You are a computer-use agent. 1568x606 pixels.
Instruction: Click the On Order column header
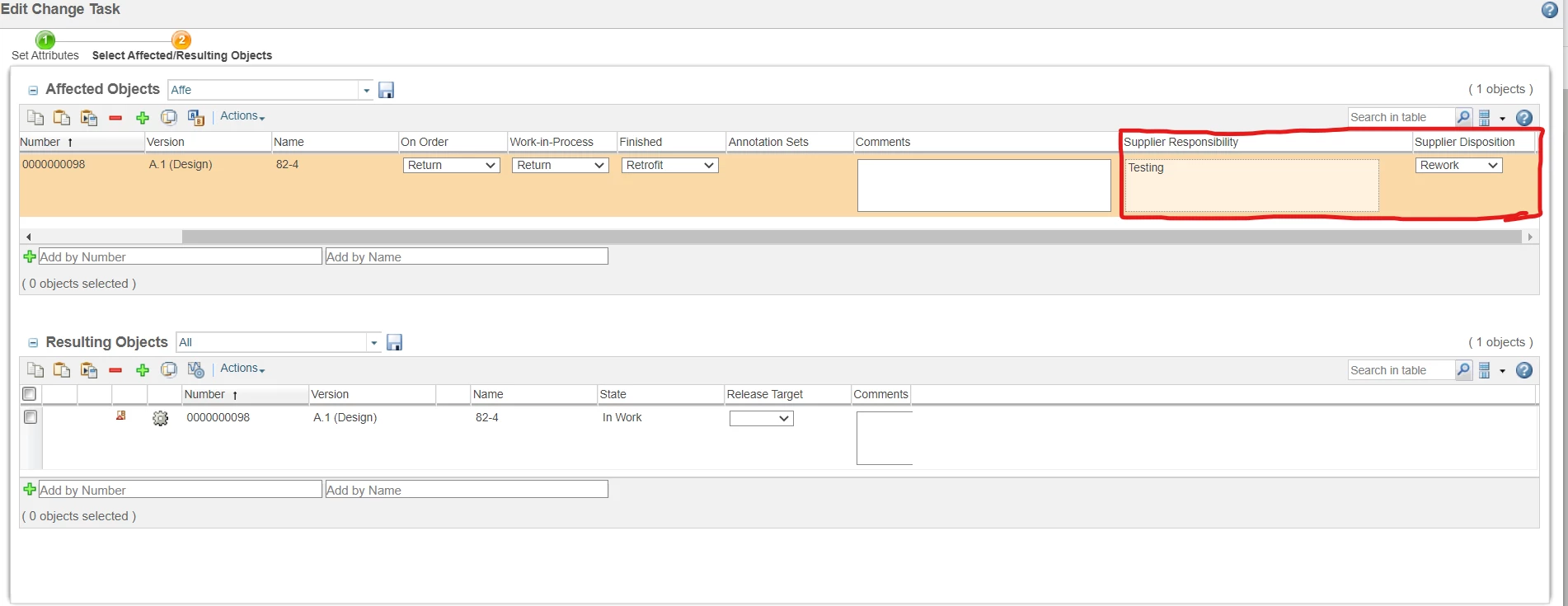click(x=453, y=142)
